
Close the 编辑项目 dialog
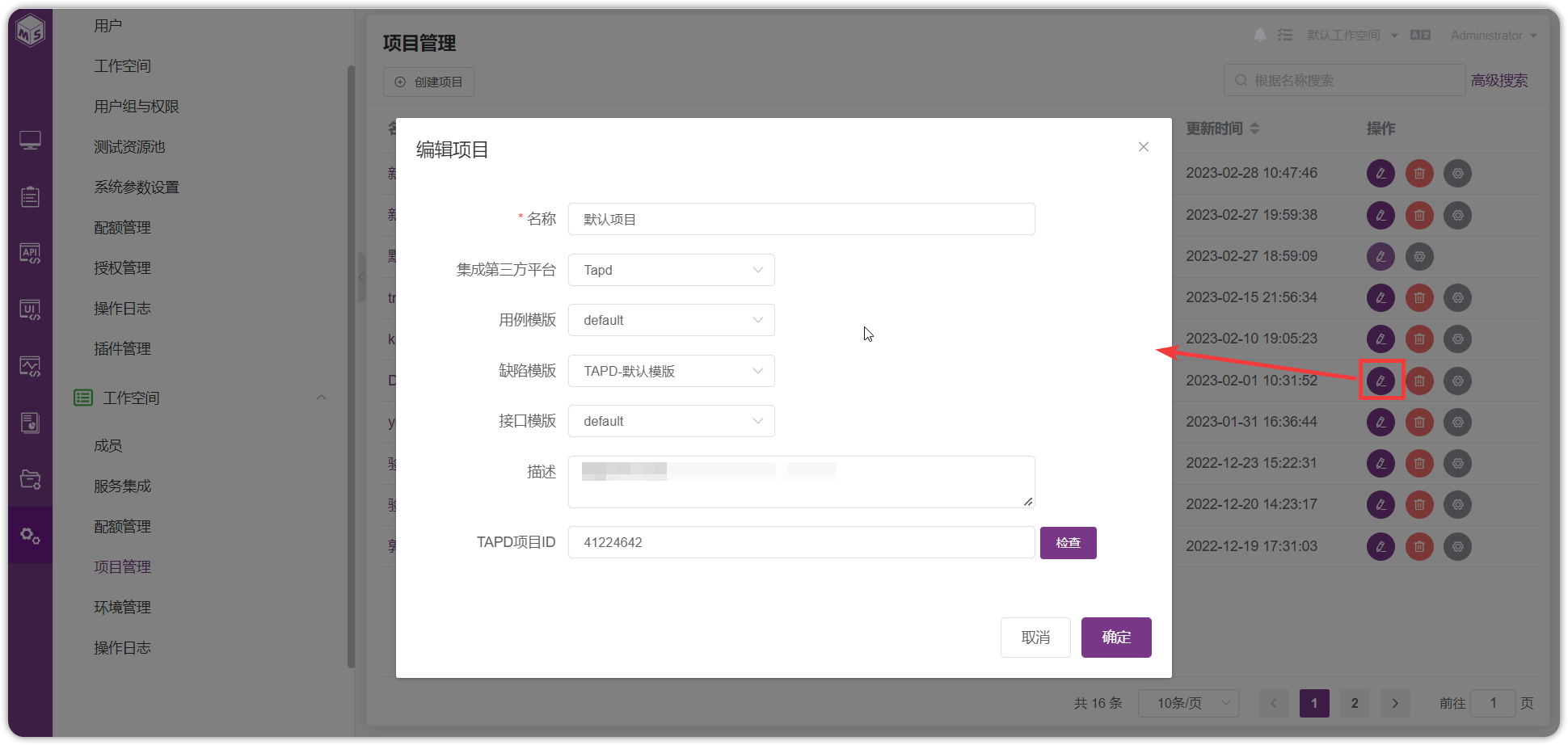tap(1144, 146)
